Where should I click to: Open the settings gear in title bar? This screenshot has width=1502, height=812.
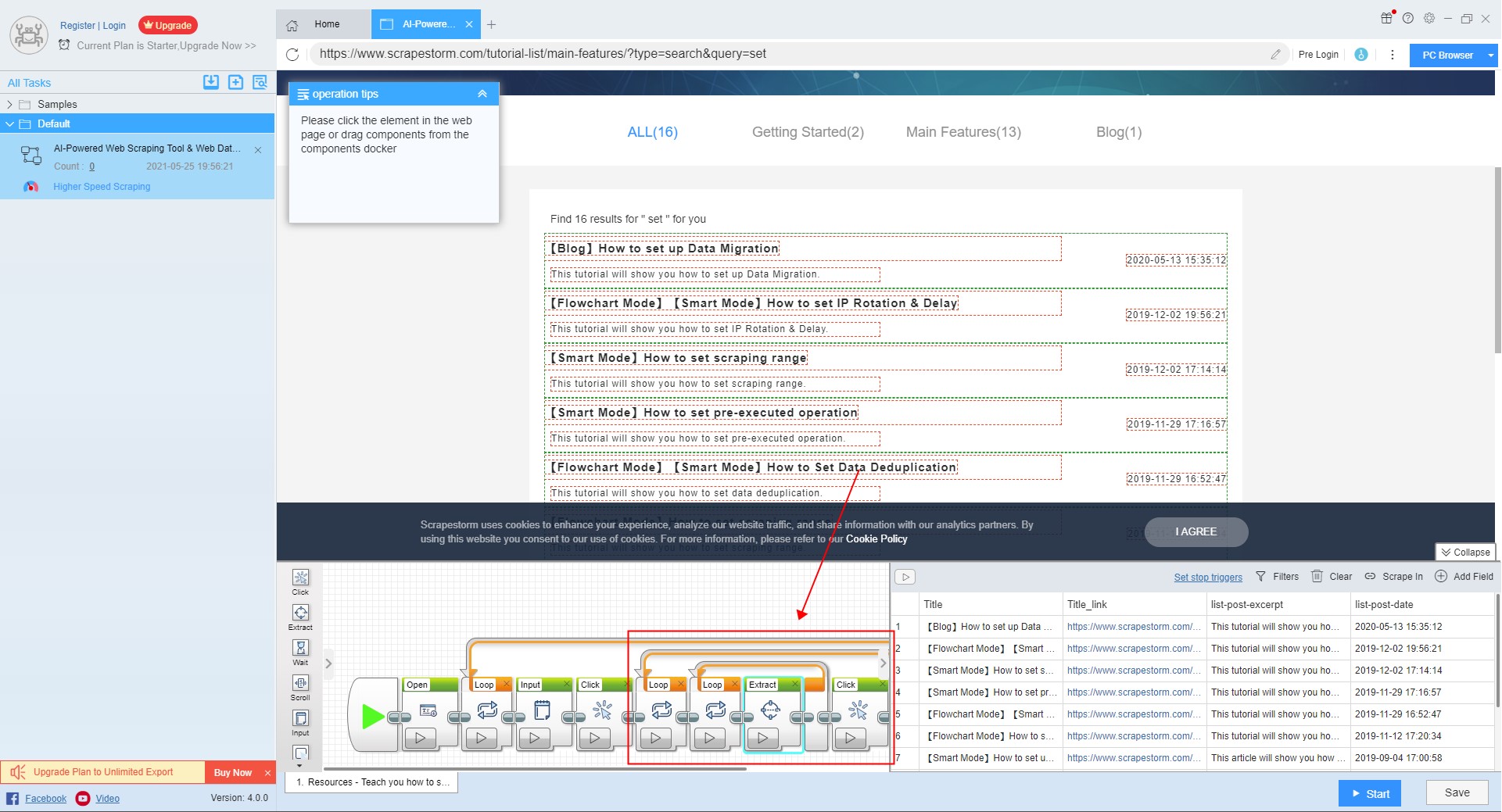1429,18
